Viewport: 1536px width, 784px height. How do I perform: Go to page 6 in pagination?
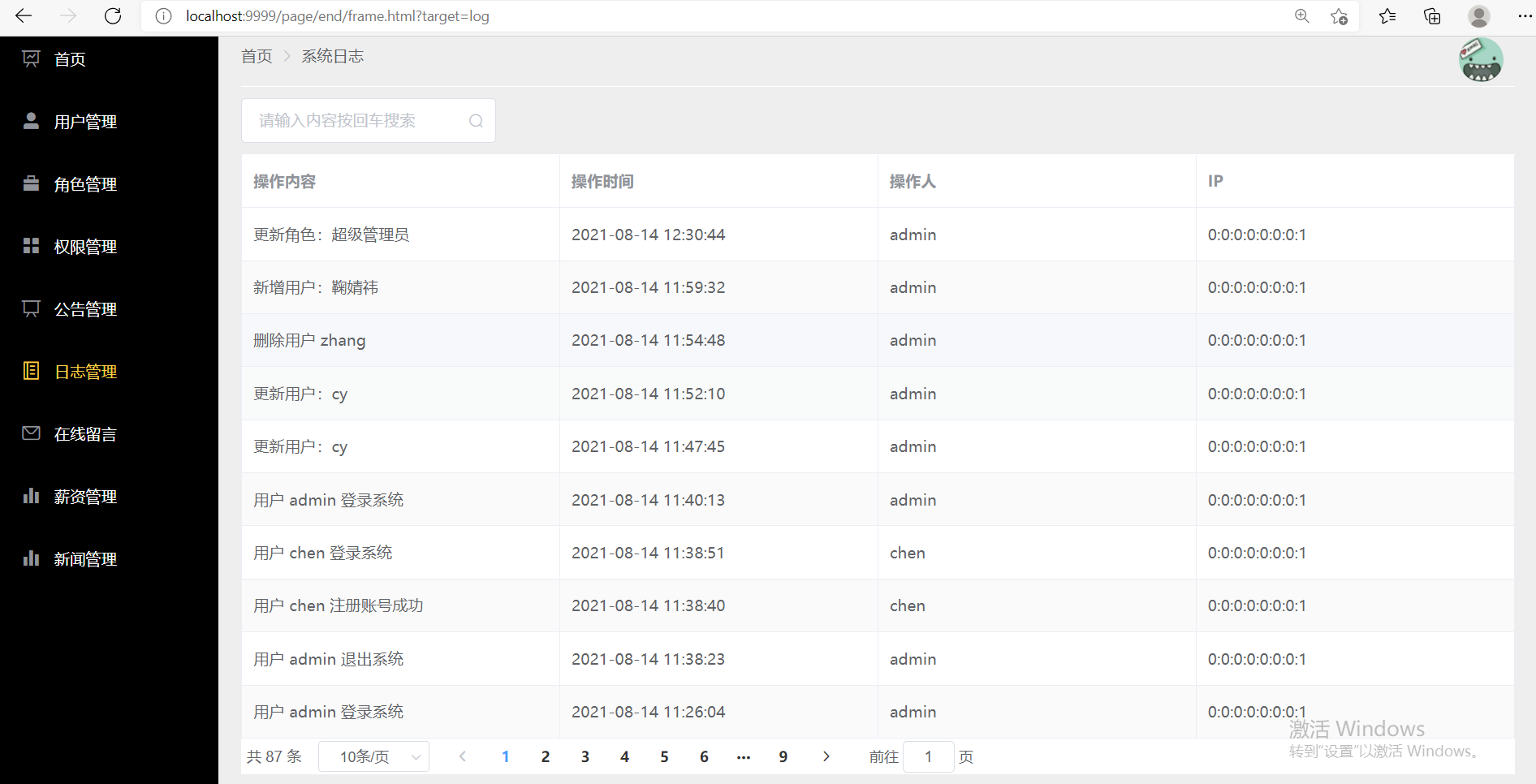704,756
